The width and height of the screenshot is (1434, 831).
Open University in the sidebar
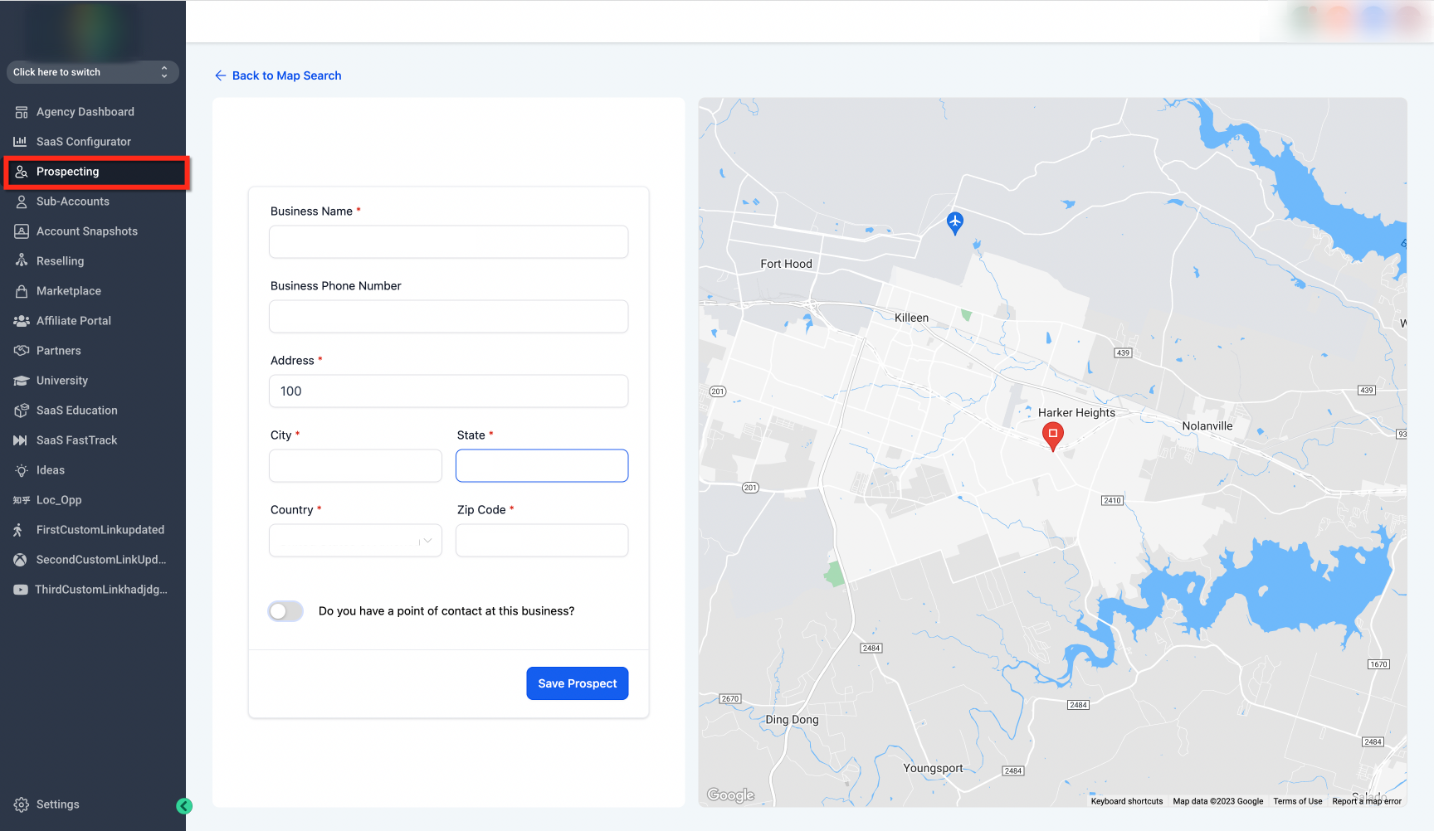point(62,381)
